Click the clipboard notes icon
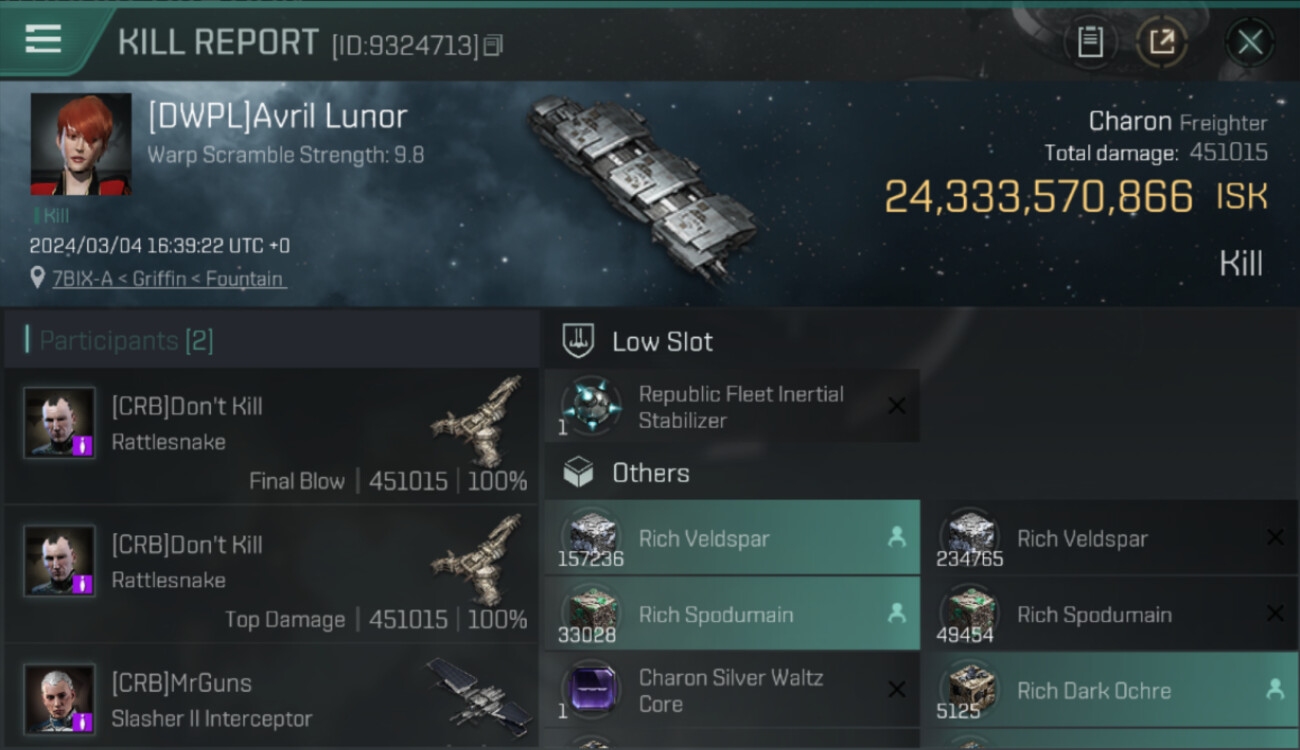1300x750 pixels. pyautogui.click(x=1090, y=42)
